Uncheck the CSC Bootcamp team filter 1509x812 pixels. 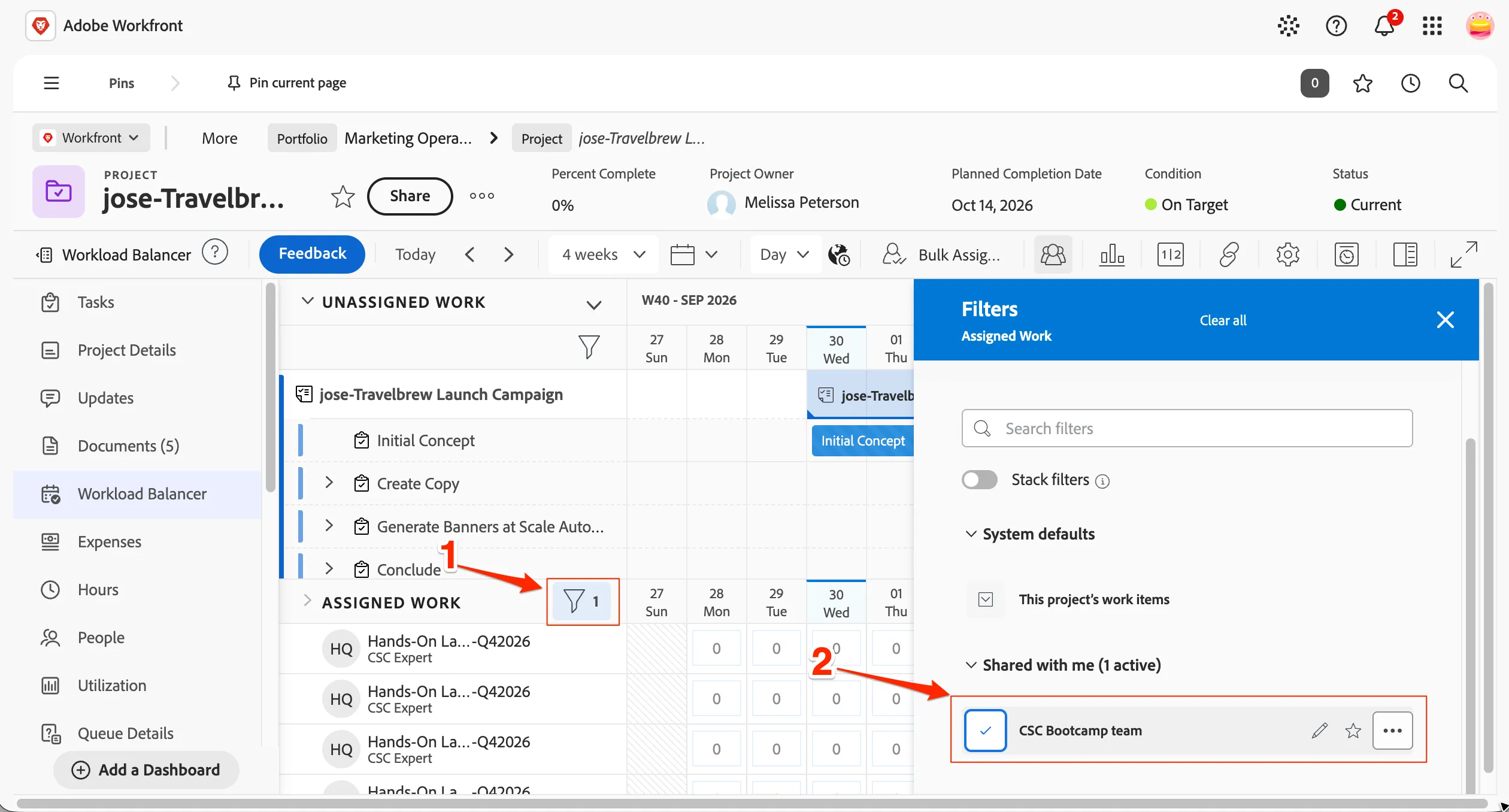pos(985,731)
